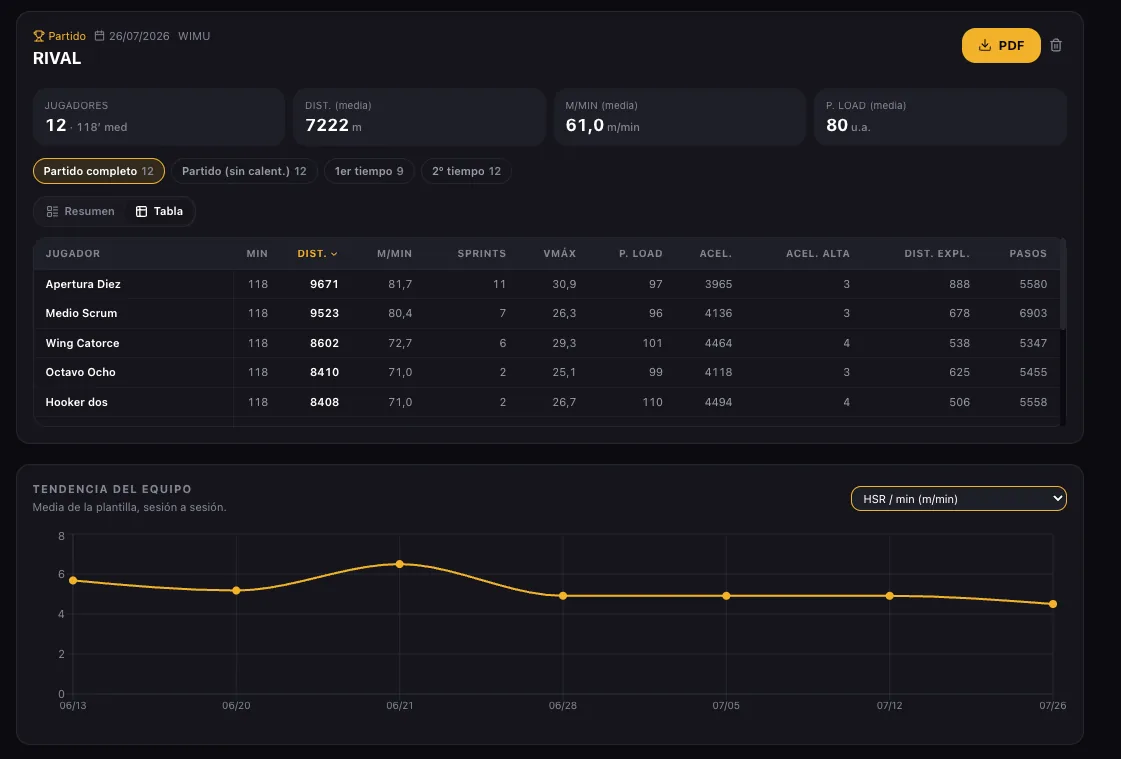1121x759 pixels.
Task: Sort by ACEL. ALTA column header
Action: pos(818,254)
